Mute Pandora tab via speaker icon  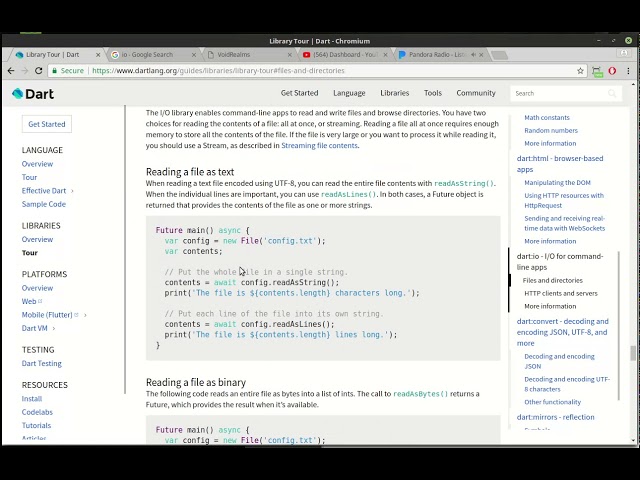[473, 54]
